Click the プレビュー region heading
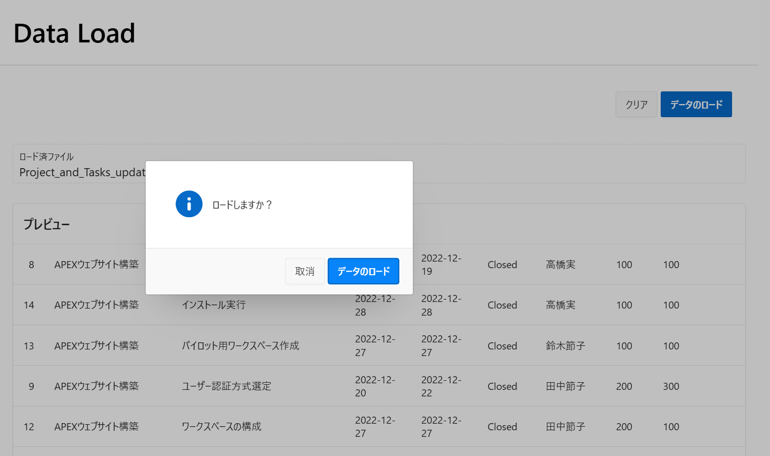 (47, 224)
